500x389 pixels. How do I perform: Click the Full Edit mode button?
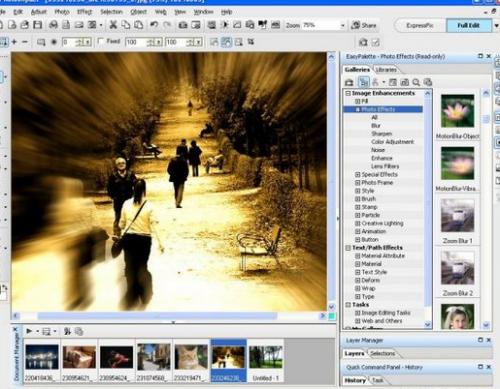[468, 25]
